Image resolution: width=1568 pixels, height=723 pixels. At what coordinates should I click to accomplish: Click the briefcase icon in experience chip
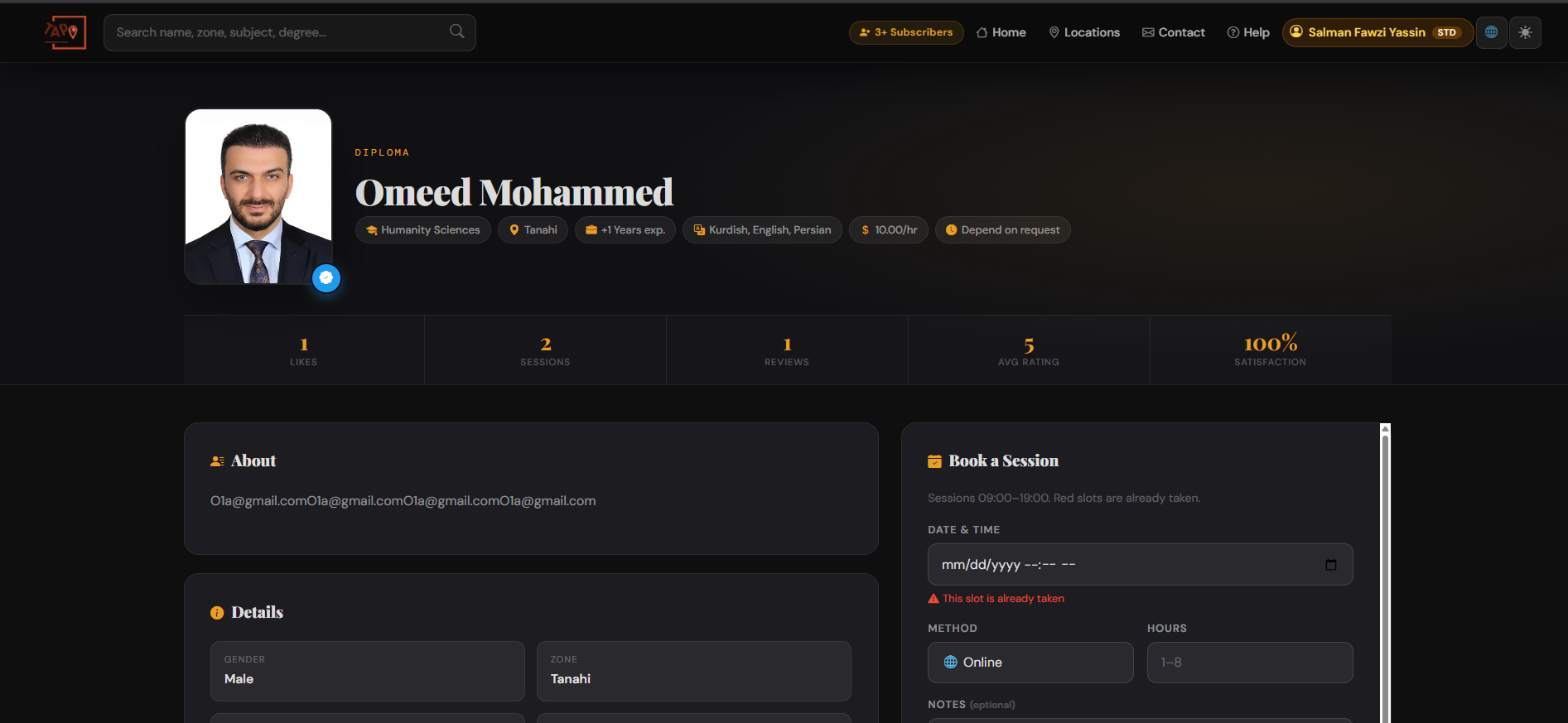591,230
